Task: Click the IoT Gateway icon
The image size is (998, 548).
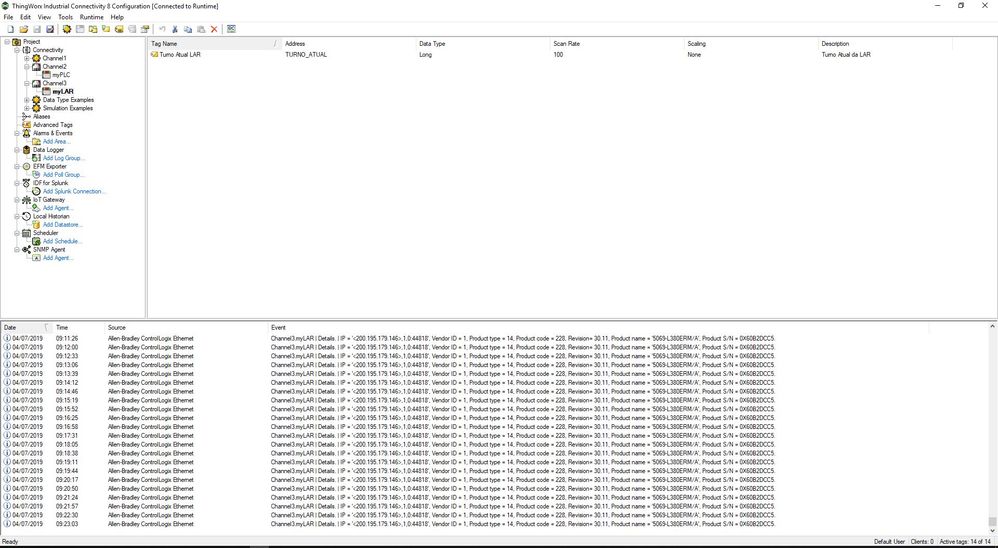Action: tap(26, 200)
